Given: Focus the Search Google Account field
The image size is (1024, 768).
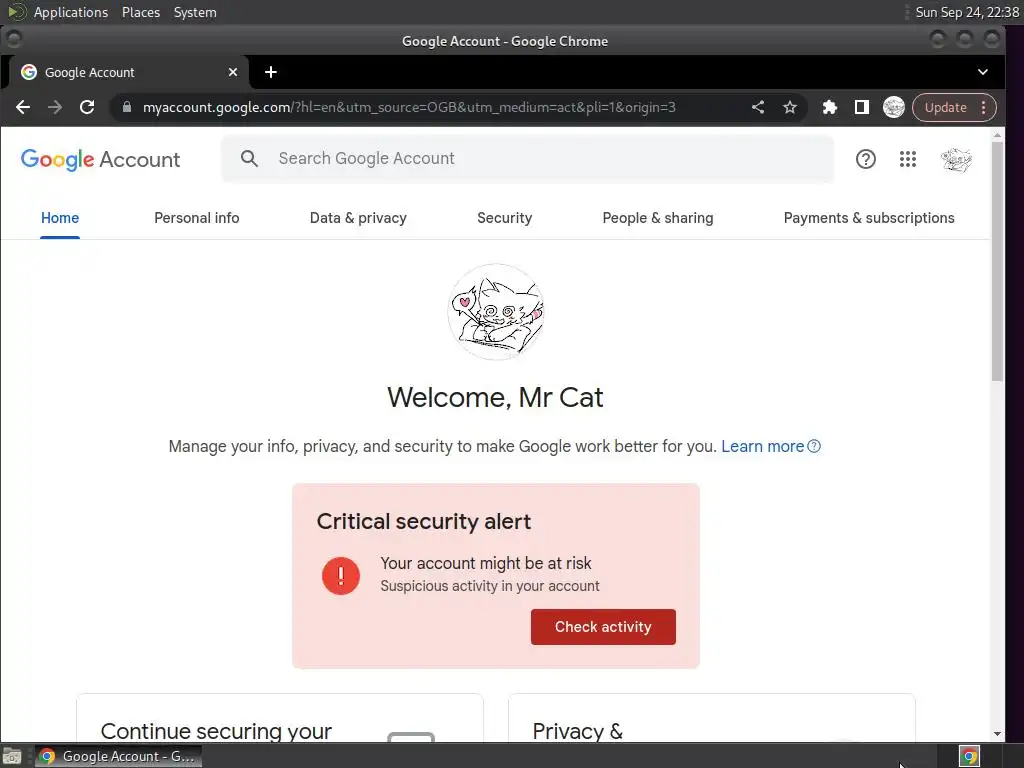Looking at the screenshot, I should pyautogui.click(x=527, y=159).
